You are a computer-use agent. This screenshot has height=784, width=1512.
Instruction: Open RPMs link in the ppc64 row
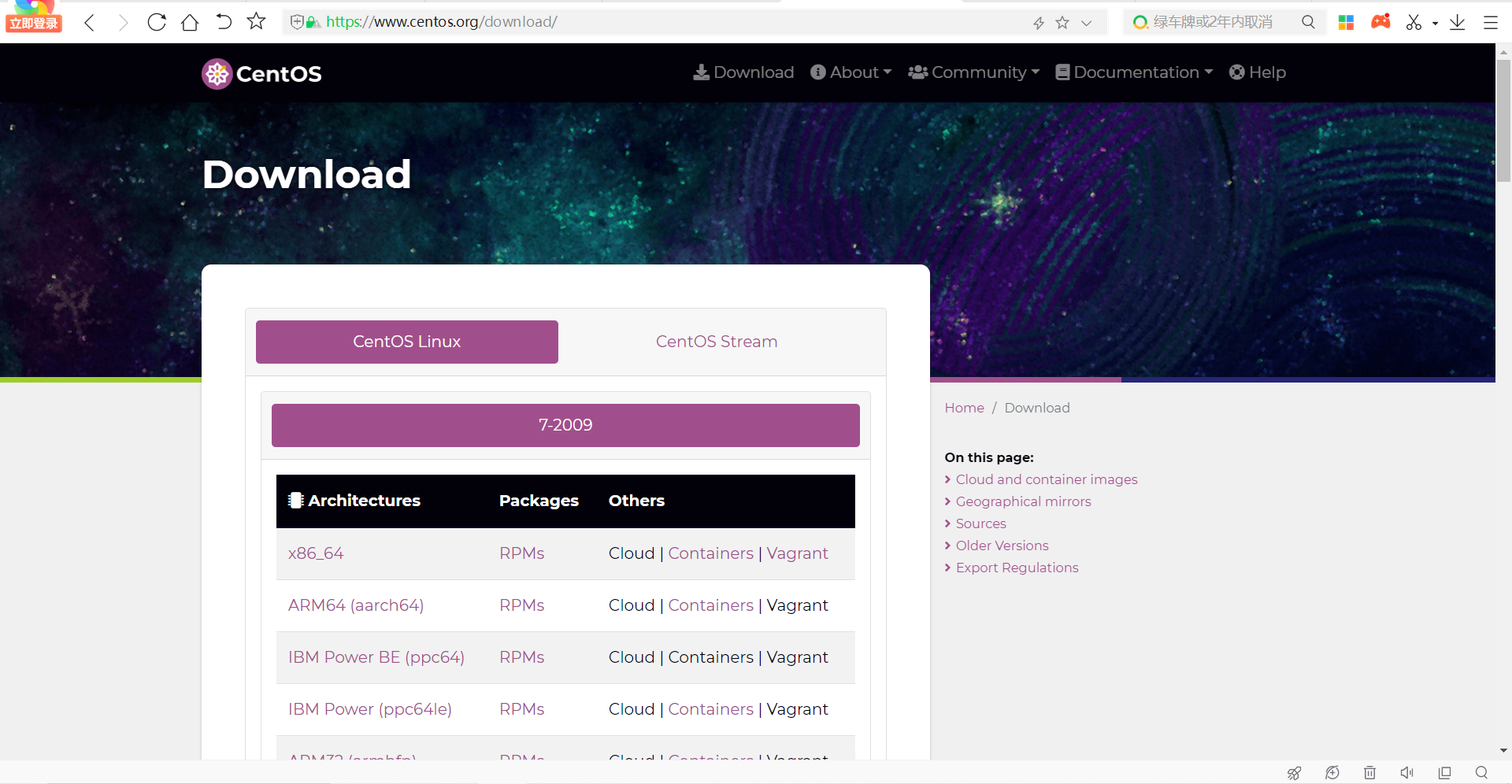point(522,657)
